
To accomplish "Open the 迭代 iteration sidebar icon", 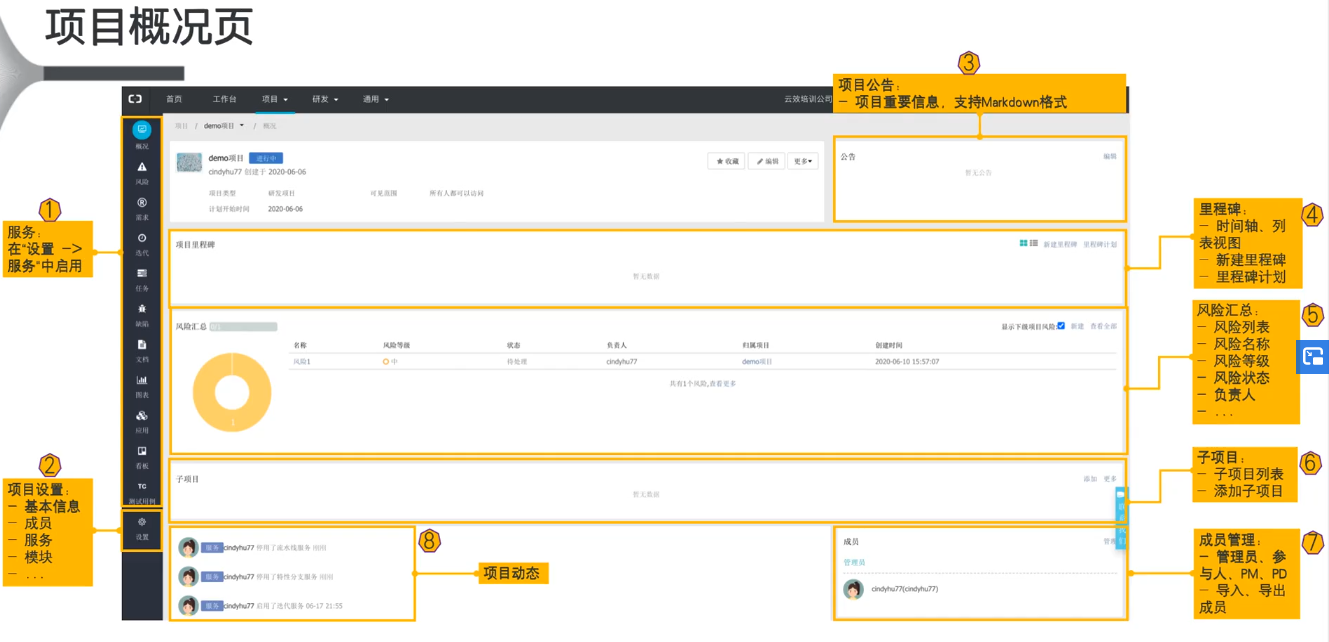I will (x=142, y=238).
